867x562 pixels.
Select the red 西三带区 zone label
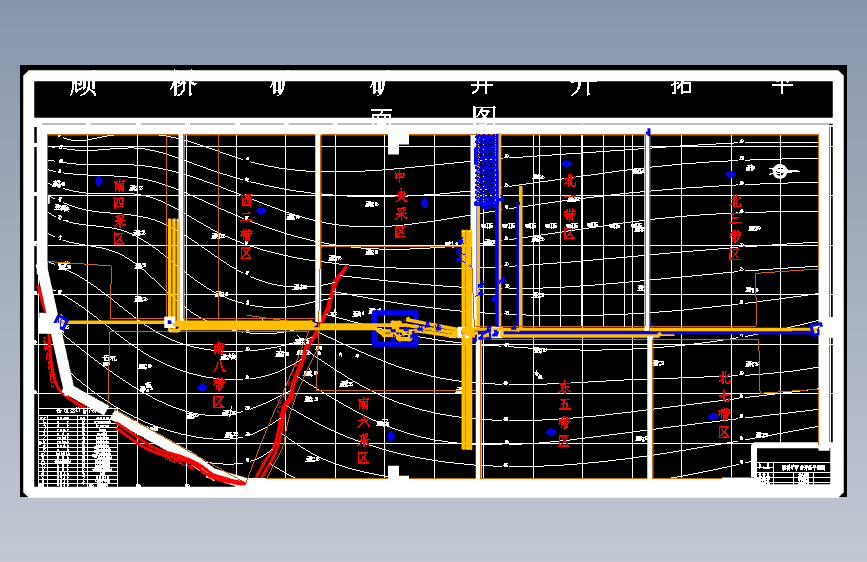(247, 227)
